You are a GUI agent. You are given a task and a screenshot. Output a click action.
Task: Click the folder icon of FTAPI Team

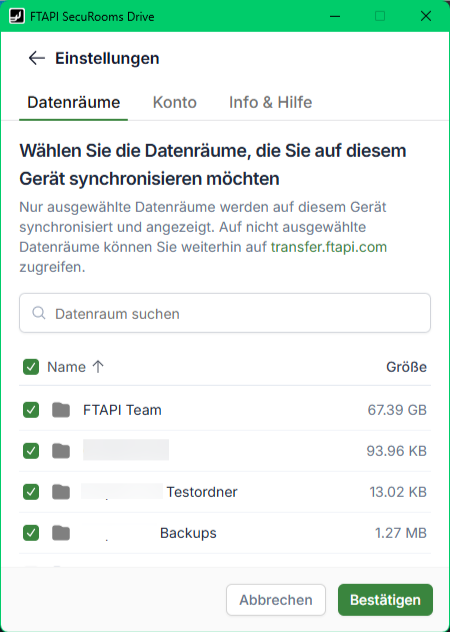[x=61, y=410]
